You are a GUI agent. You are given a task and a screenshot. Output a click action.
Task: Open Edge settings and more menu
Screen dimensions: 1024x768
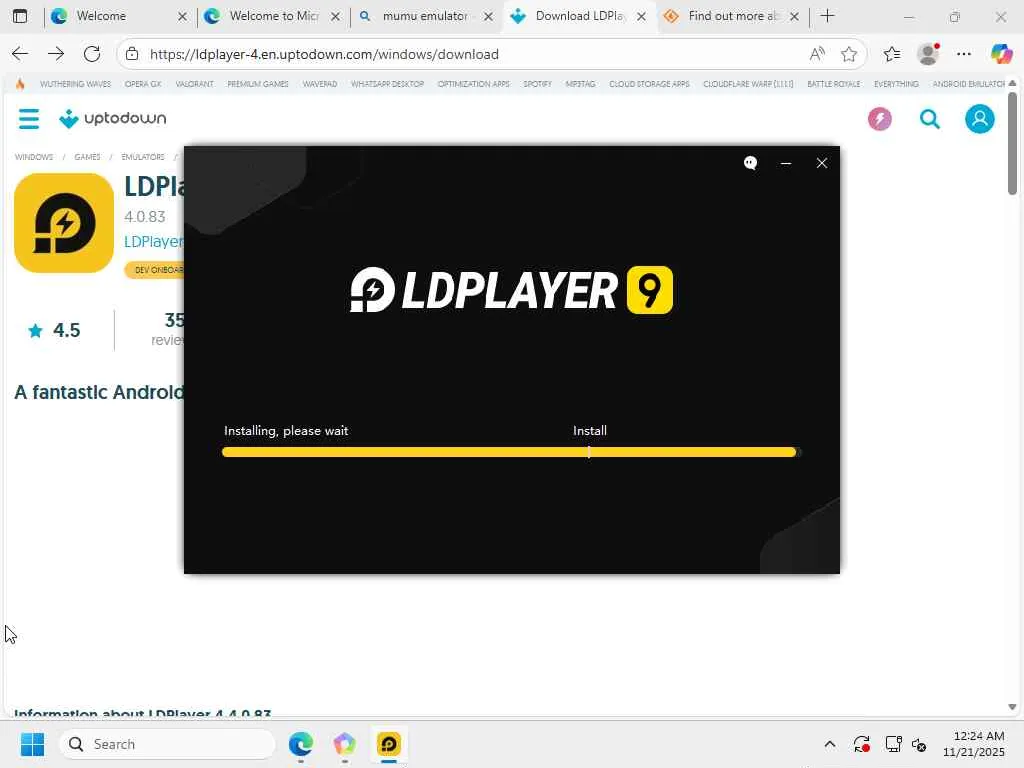pos(964,54)
